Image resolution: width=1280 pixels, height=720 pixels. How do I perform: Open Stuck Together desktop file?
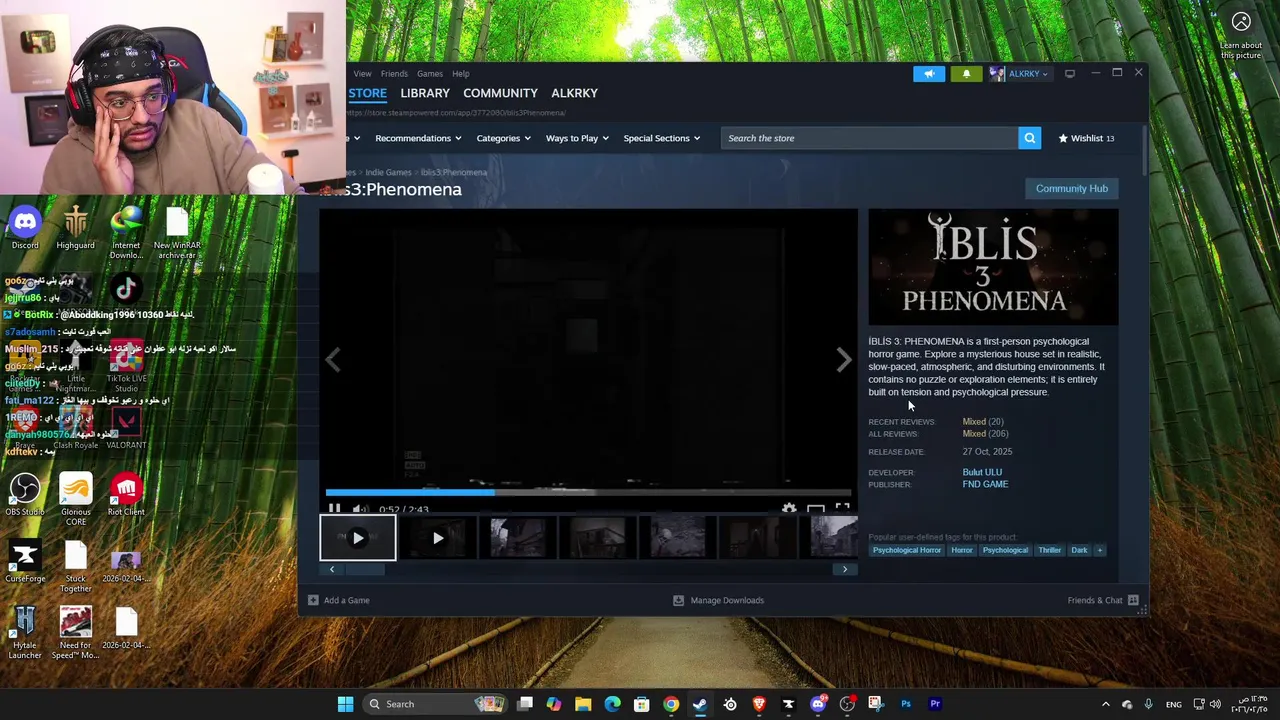[x=75, y=566]
